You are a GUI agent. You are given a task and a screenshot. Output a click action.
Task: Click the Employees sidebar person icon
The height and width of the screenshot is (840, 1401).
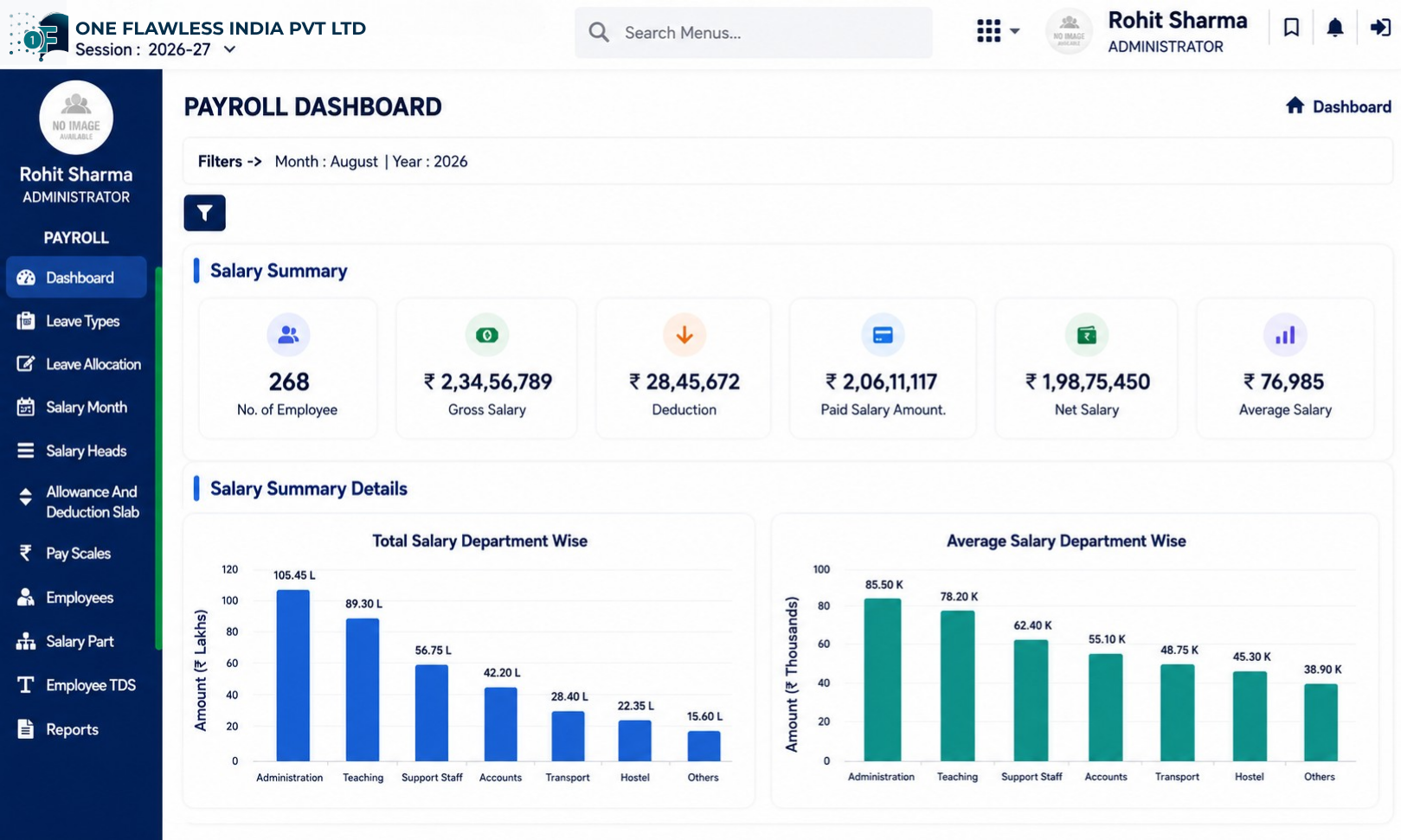click(x=26, y=598)
